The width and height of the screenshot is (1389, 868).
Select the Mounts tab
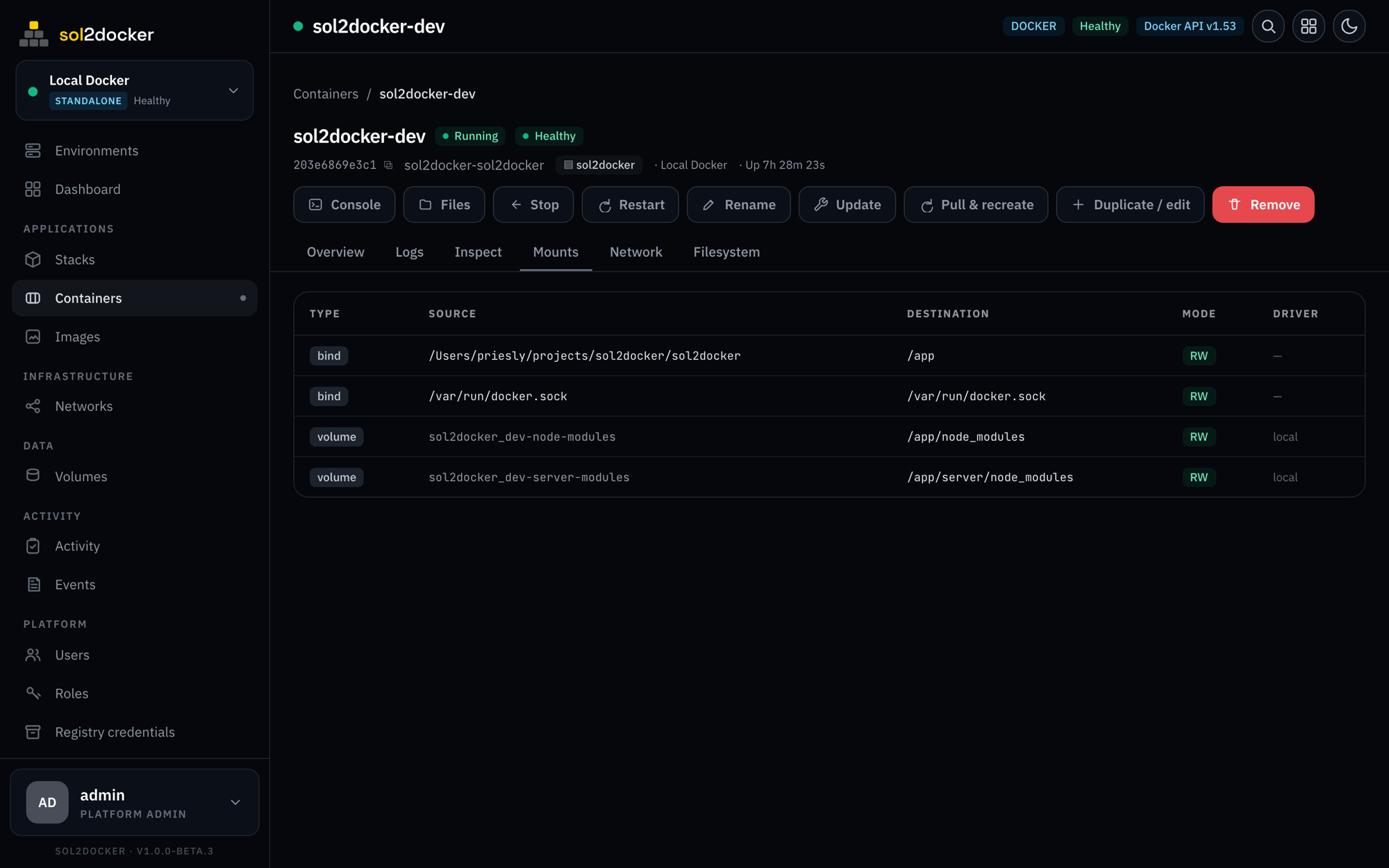(x=556, y=252)
